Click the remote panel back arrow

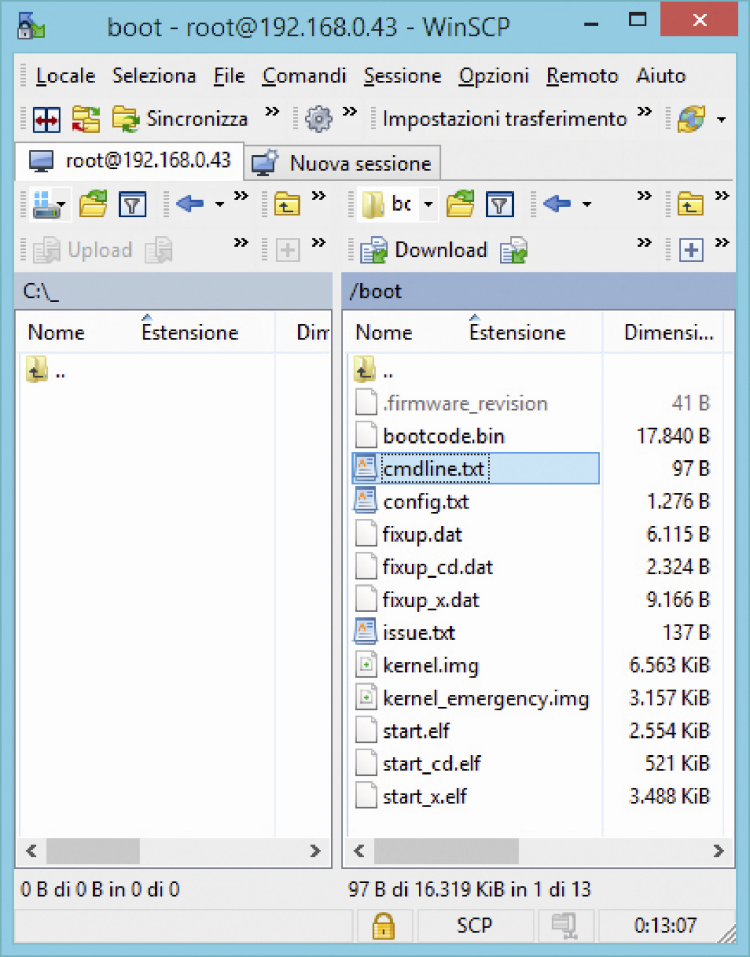coord(557,203)
